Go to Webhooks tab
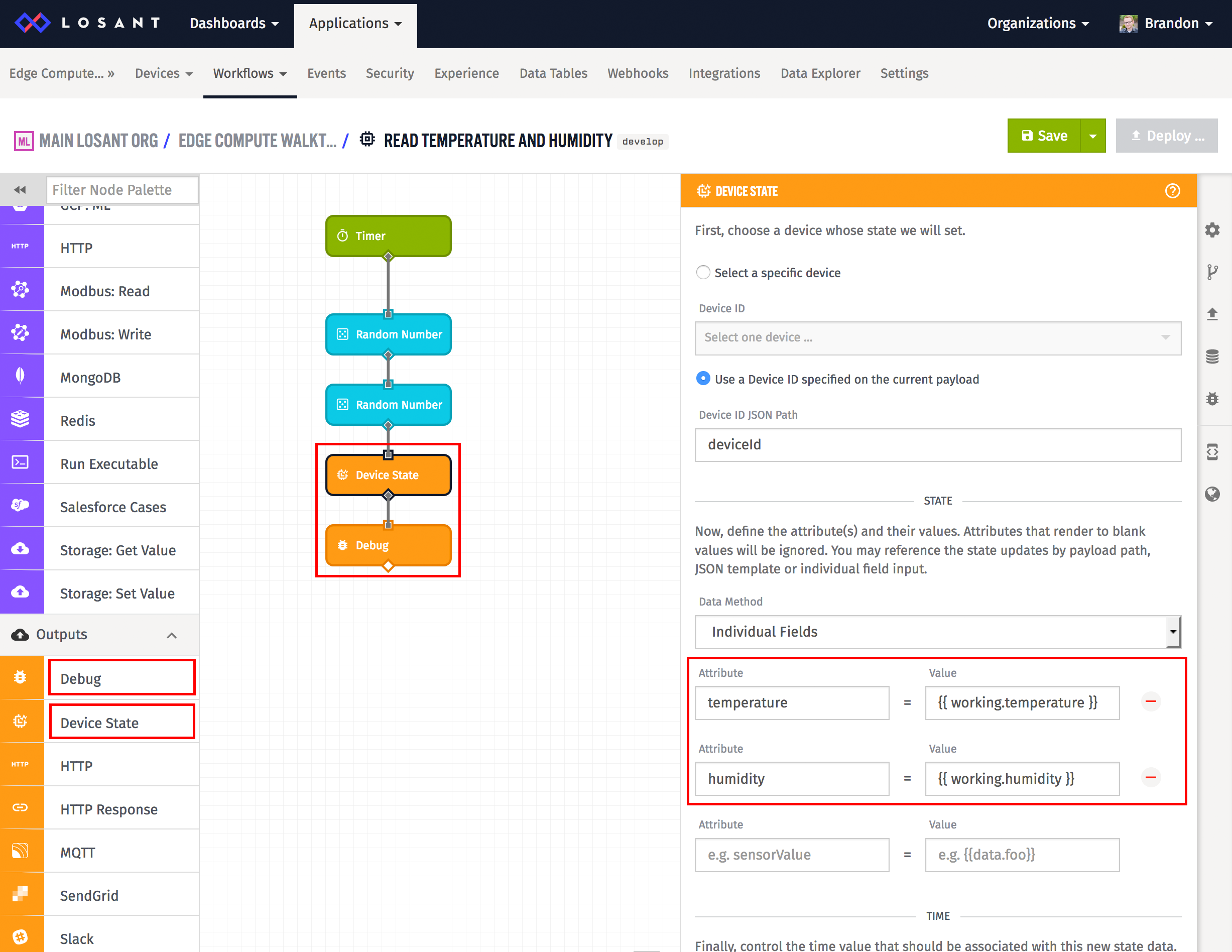This screenshot has width=1232, height=952. pyautogui.click(x=638, y=73)
